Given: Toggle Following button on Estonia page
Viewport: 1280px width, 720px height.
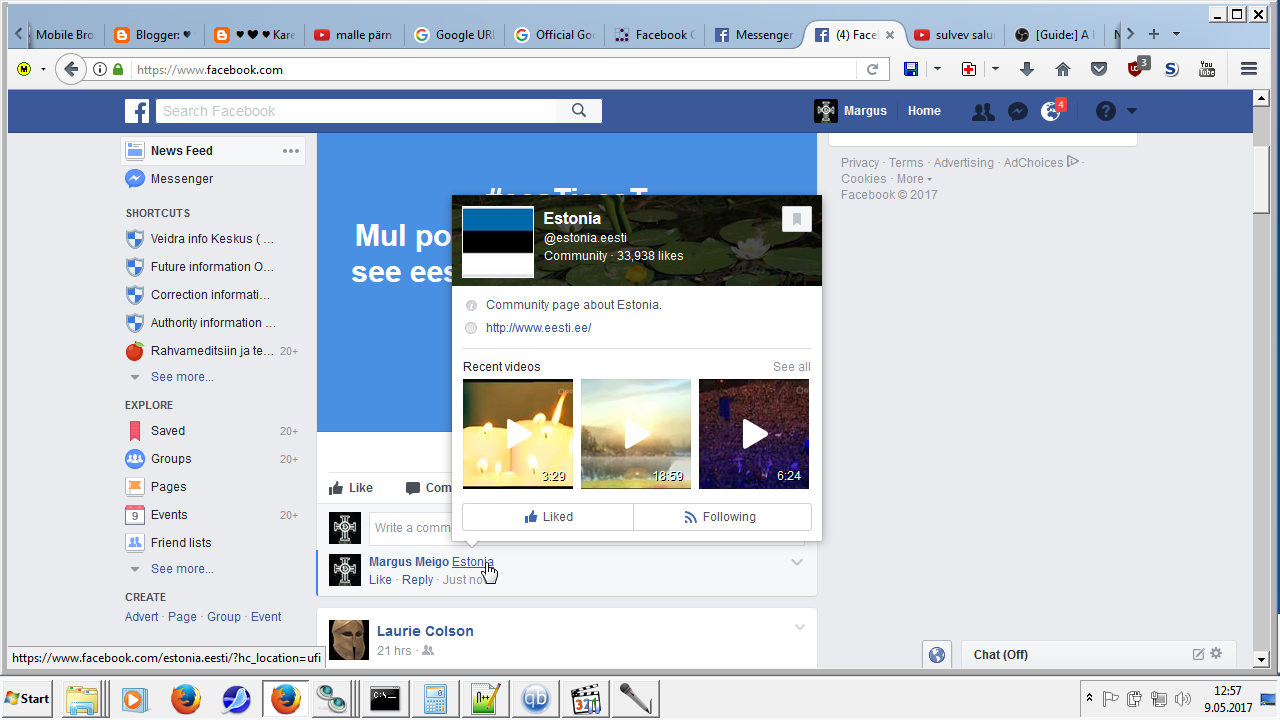Looking at the screenshot, I should point(721,517).
